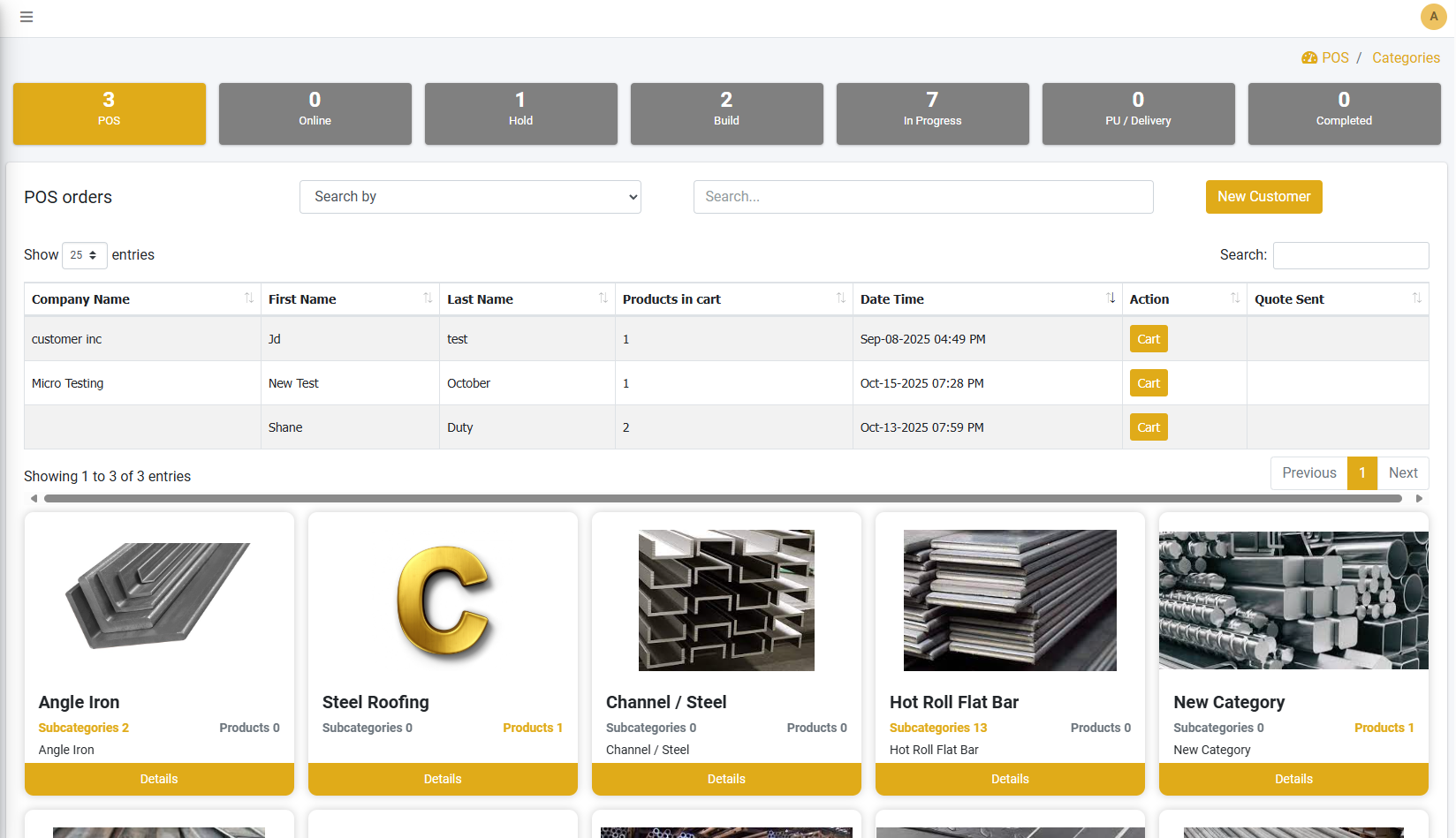Change the show entries count selector
1456x838 pixels.
tap(84, 255)
